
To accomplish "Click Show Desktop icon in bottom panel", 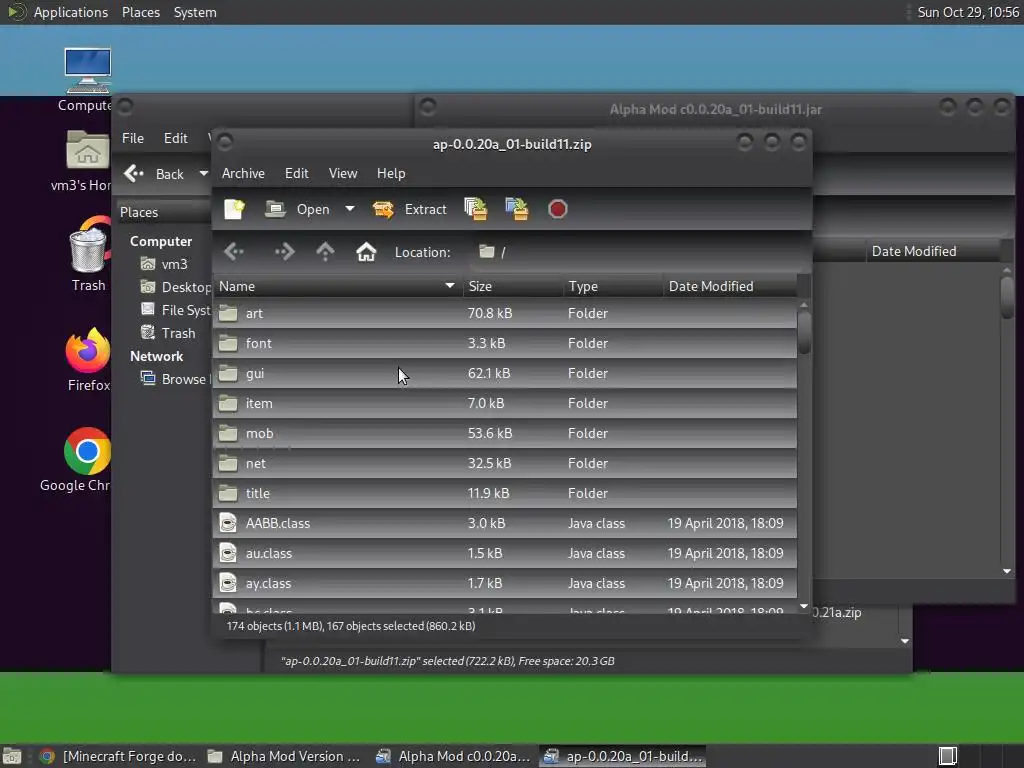I will point(12,756).
